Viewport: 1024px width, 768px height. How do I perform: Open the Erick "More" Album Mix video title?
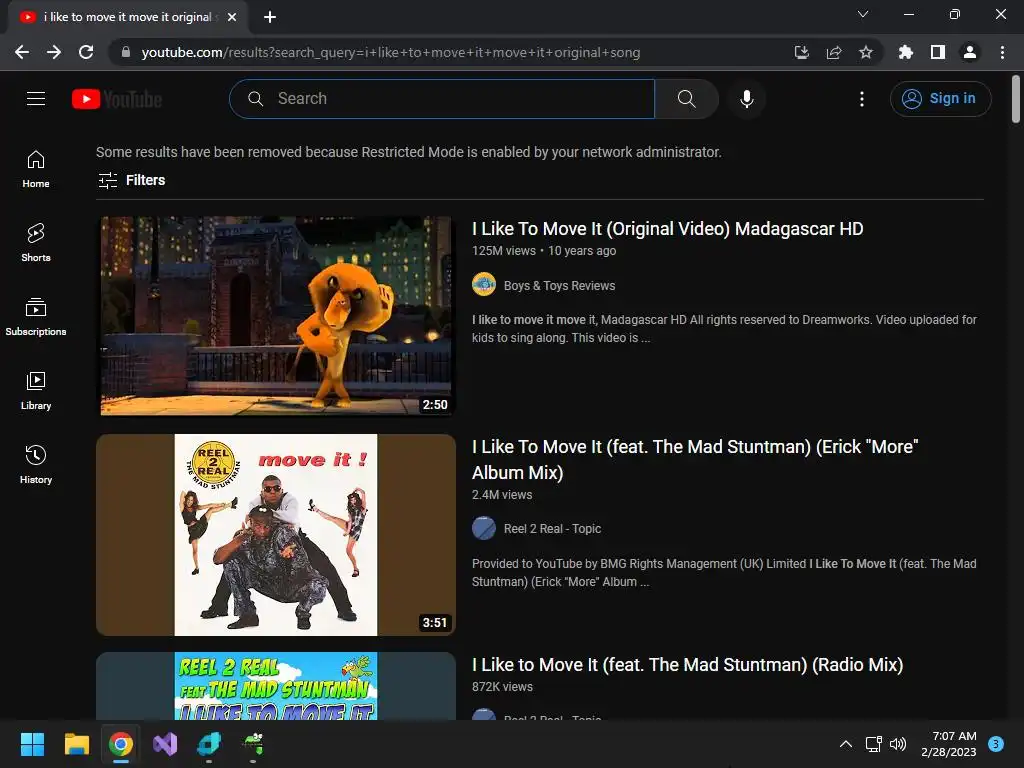tap(695, 460)
